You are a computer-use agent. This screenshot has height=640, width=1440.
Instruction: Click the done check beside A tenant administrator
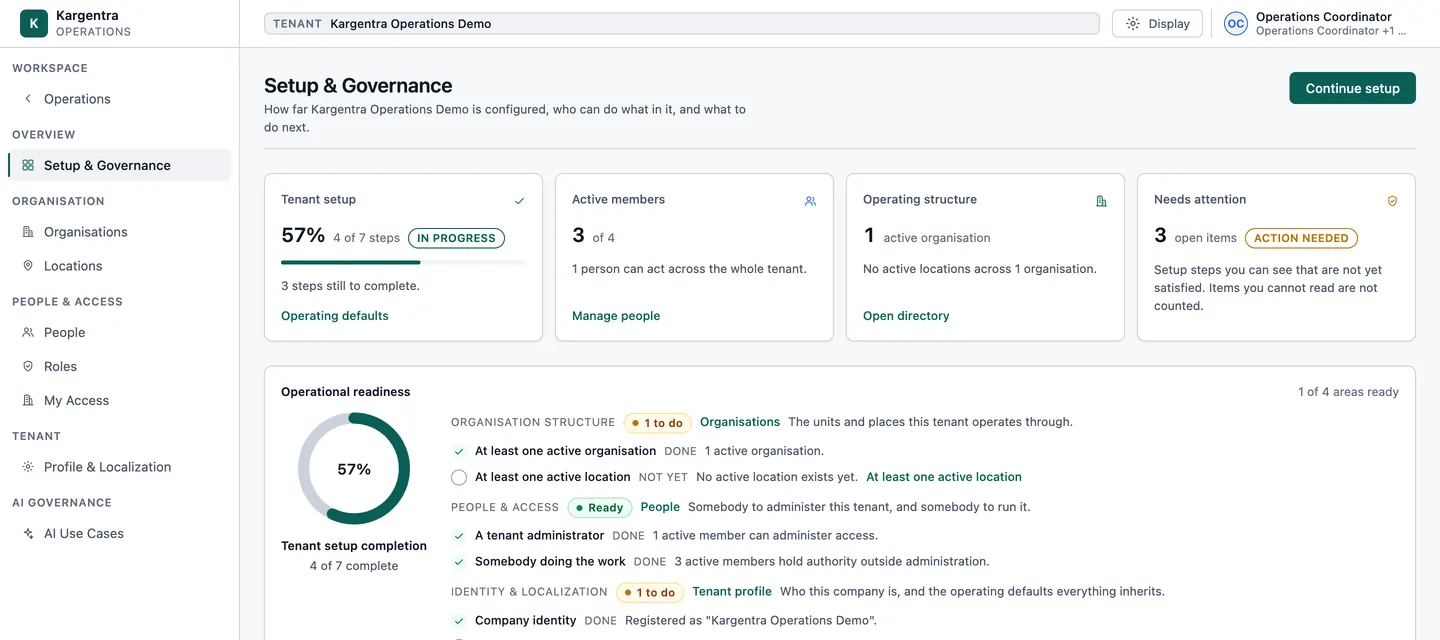[x=459, y=536]
